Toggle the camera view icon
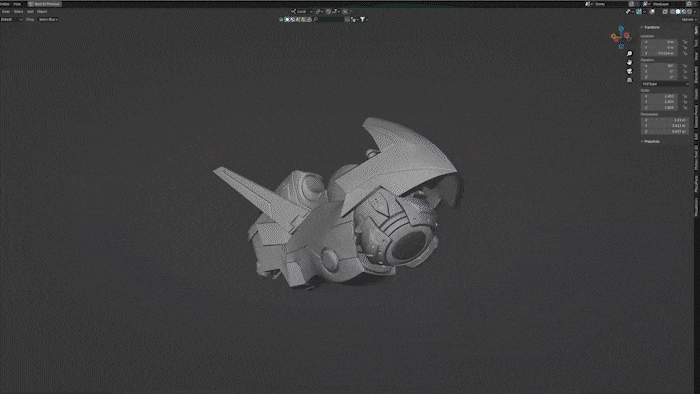The height and width of the screenshot is (394, 700). point(629,71)
